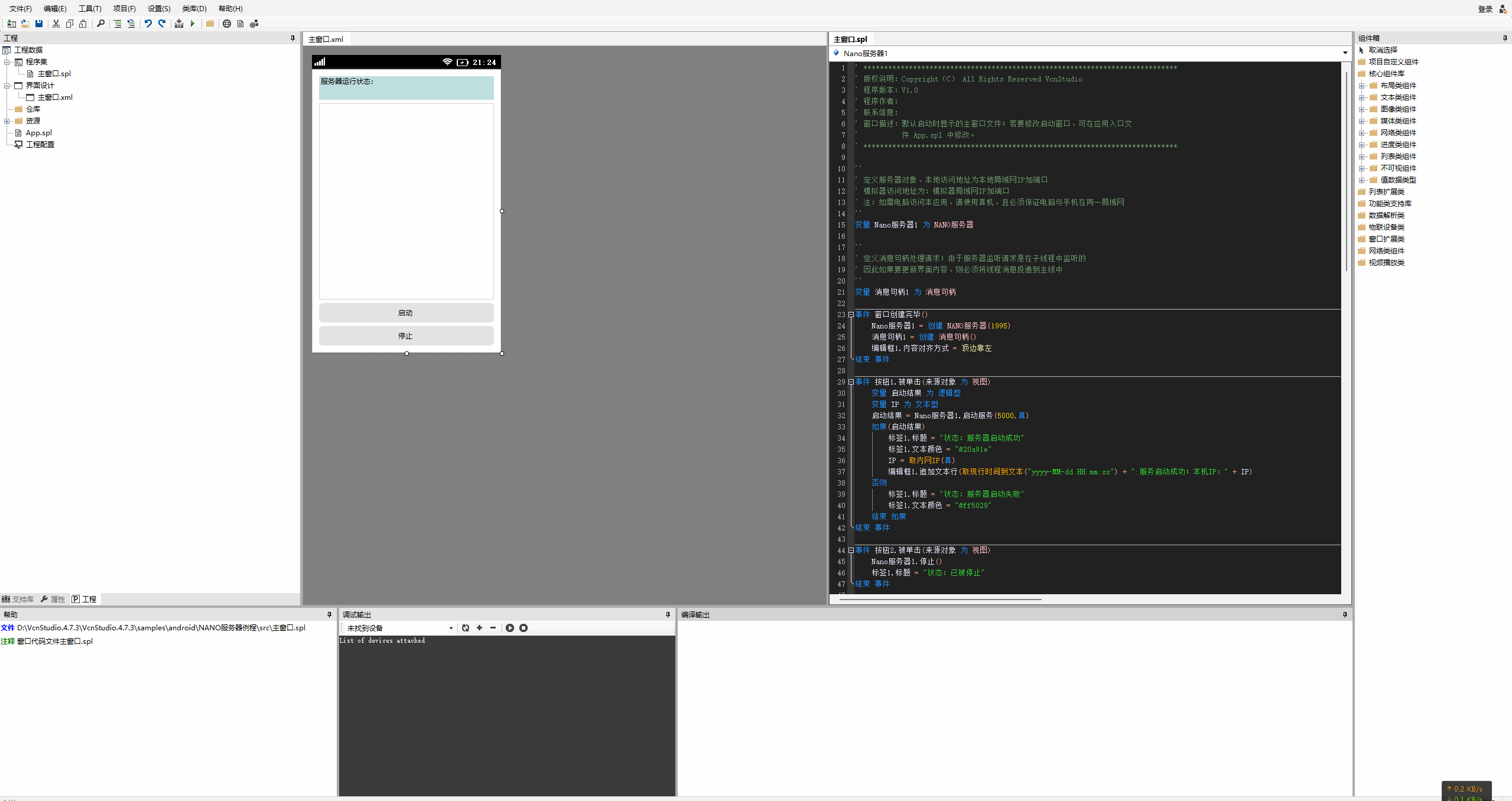The height and width of the screenshot is (801, 1512).
Task: Click the new project toolbar icon
Action: pos(11,24)
